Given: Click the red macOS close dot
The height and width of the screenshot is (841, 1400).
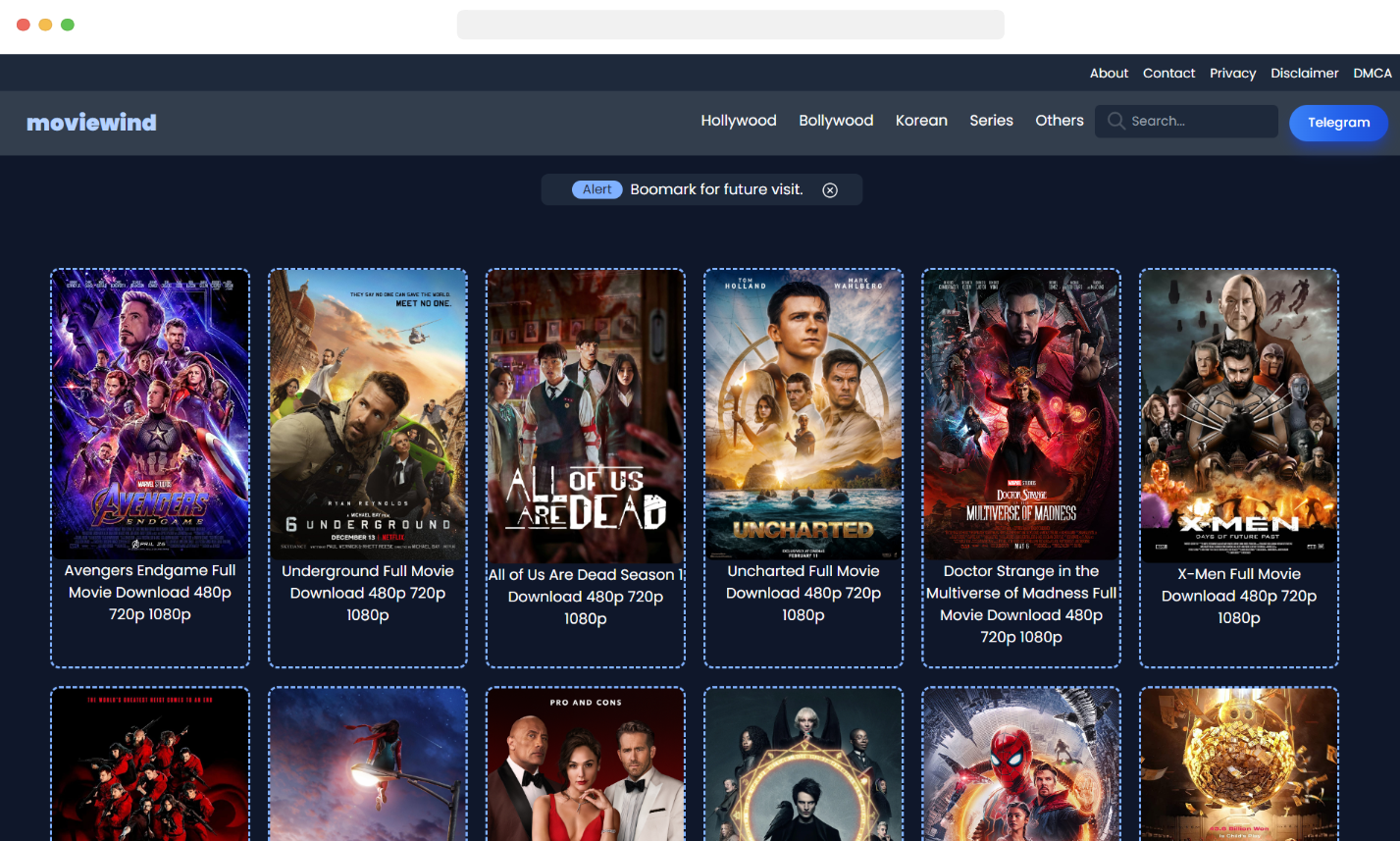Looking at the screenshot, I should point(24,25).
